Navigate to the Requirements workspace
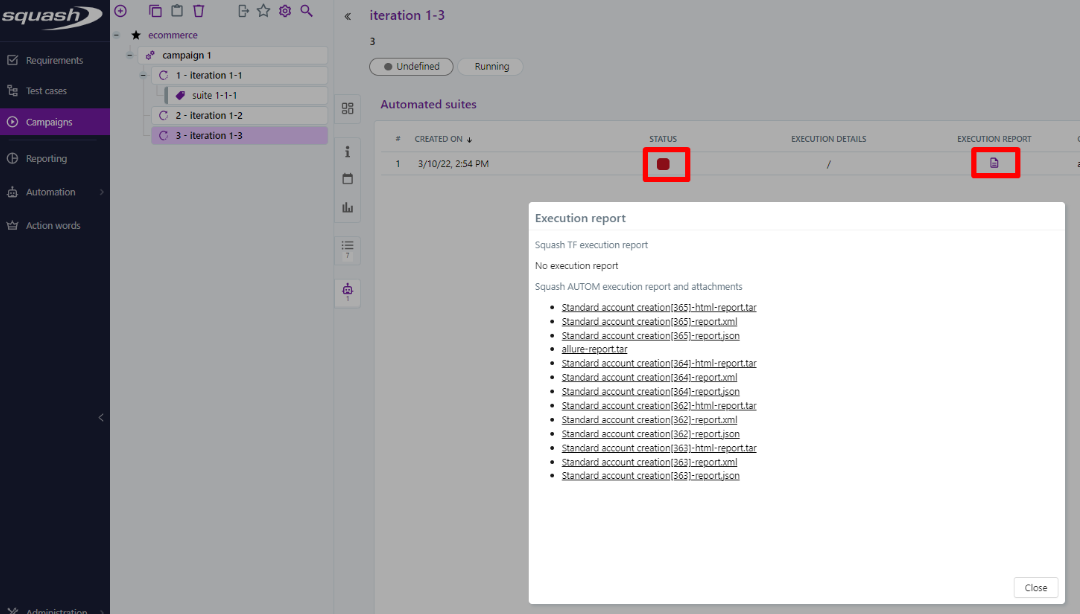Screen dimensions: 1080x614 [55, 59]
